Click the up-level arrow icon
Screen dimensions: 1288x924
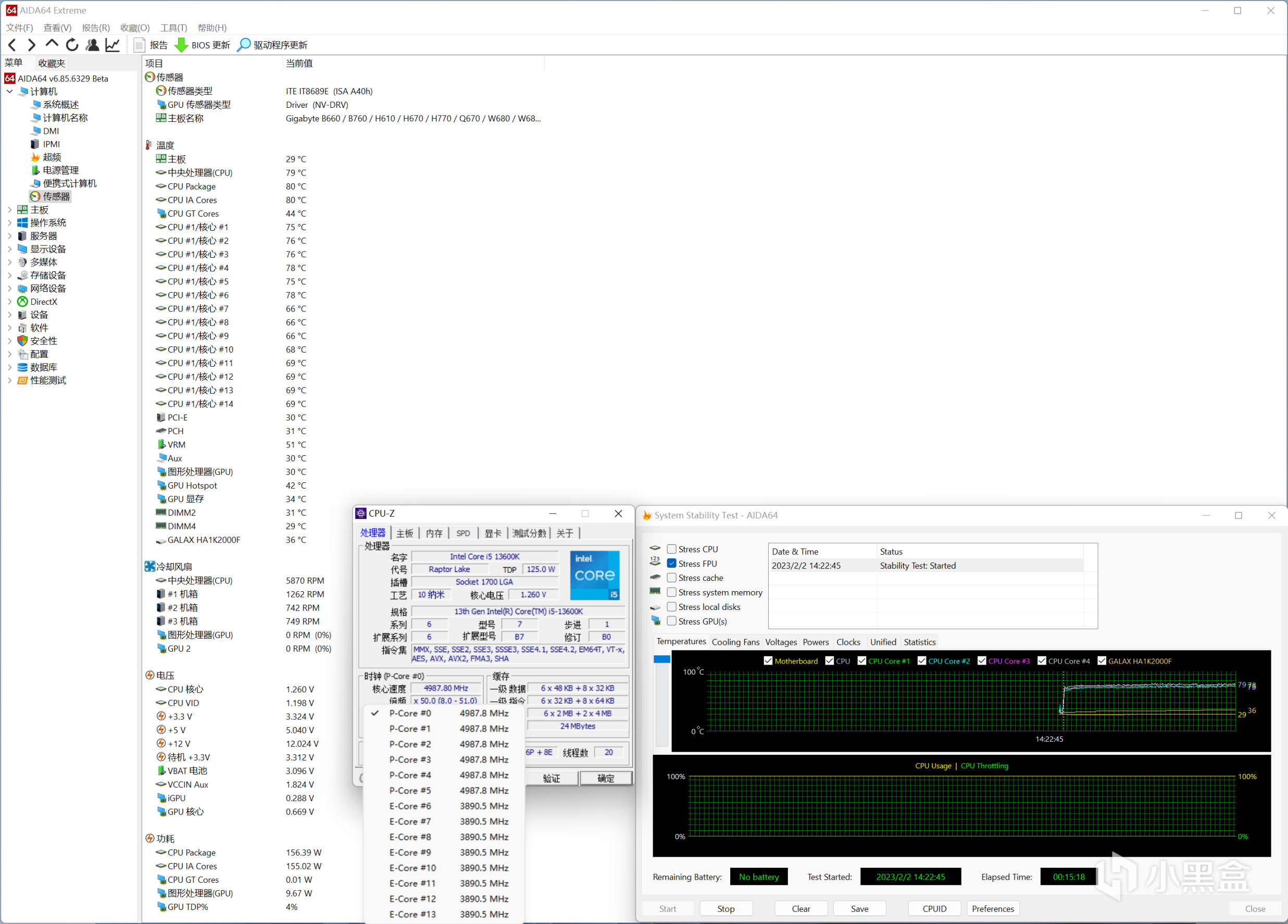pos(52,44)
